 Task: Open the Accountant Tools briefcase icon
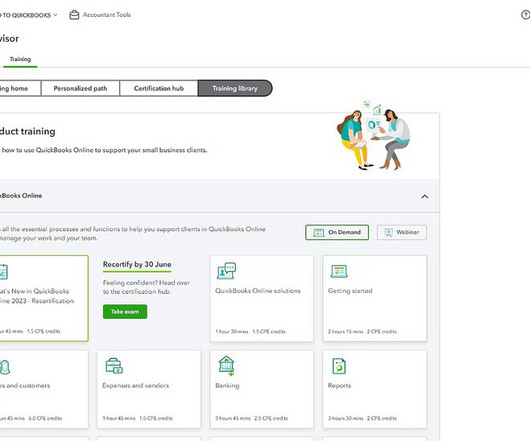(74, 15)
